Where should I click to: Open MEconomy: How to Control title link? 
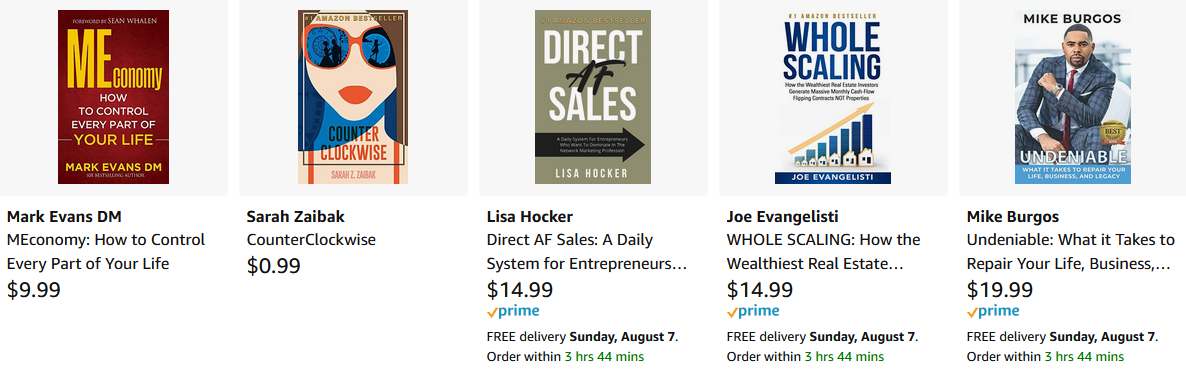click(x=106, y=252)
